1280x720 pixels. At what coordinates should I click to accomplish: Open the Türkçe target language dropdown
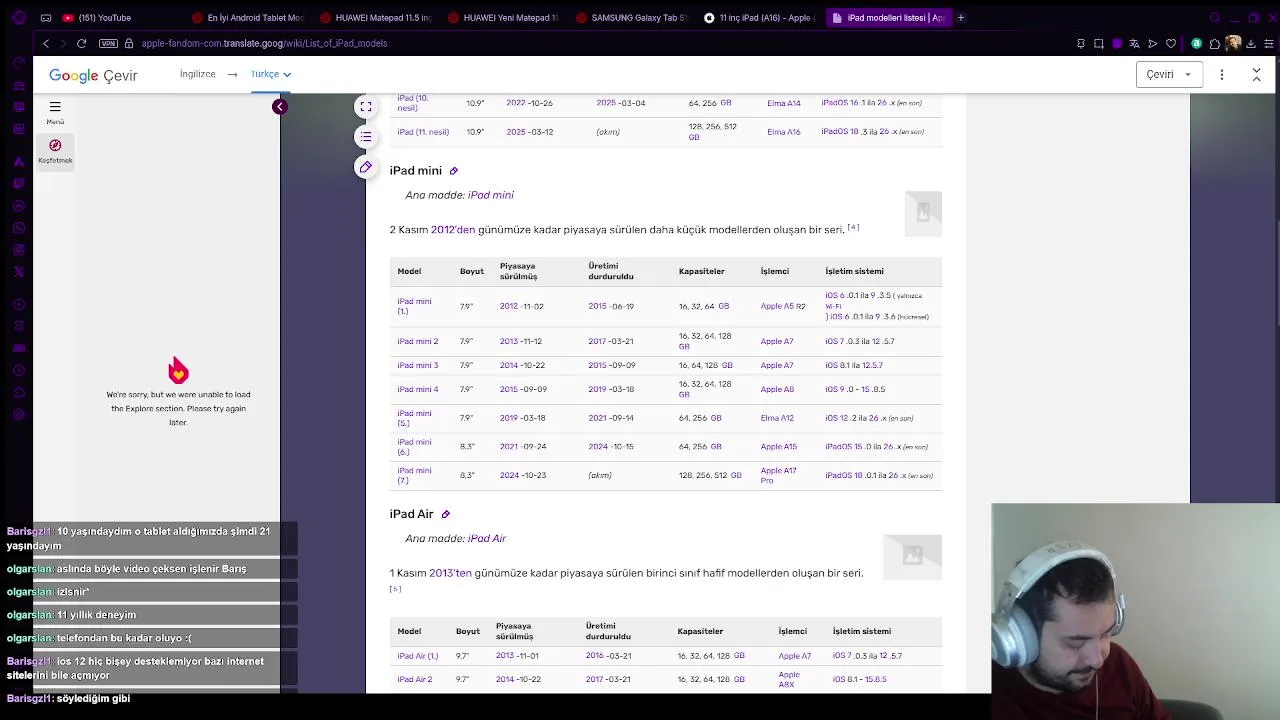pos(270,74)
